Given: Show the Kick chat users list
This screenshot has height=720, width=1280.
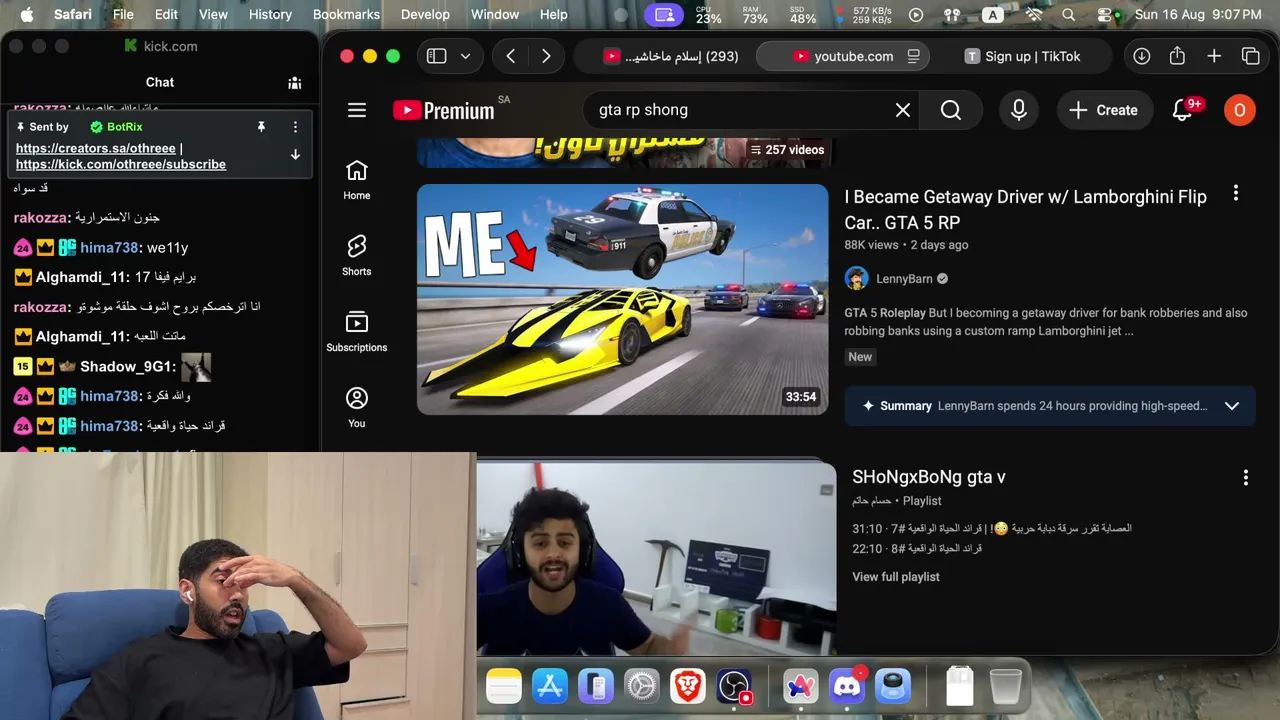Looking at the screenshot, I should point(295,83).
